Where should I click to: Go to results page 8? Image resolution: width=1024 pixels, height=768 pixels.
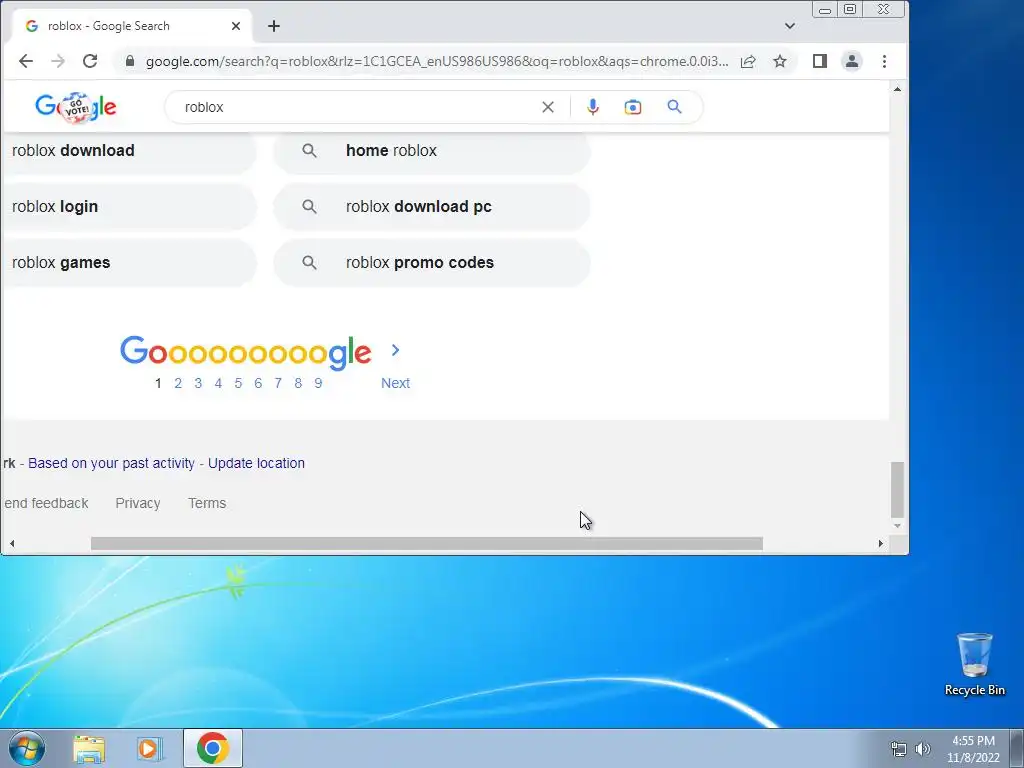(298, 383)
